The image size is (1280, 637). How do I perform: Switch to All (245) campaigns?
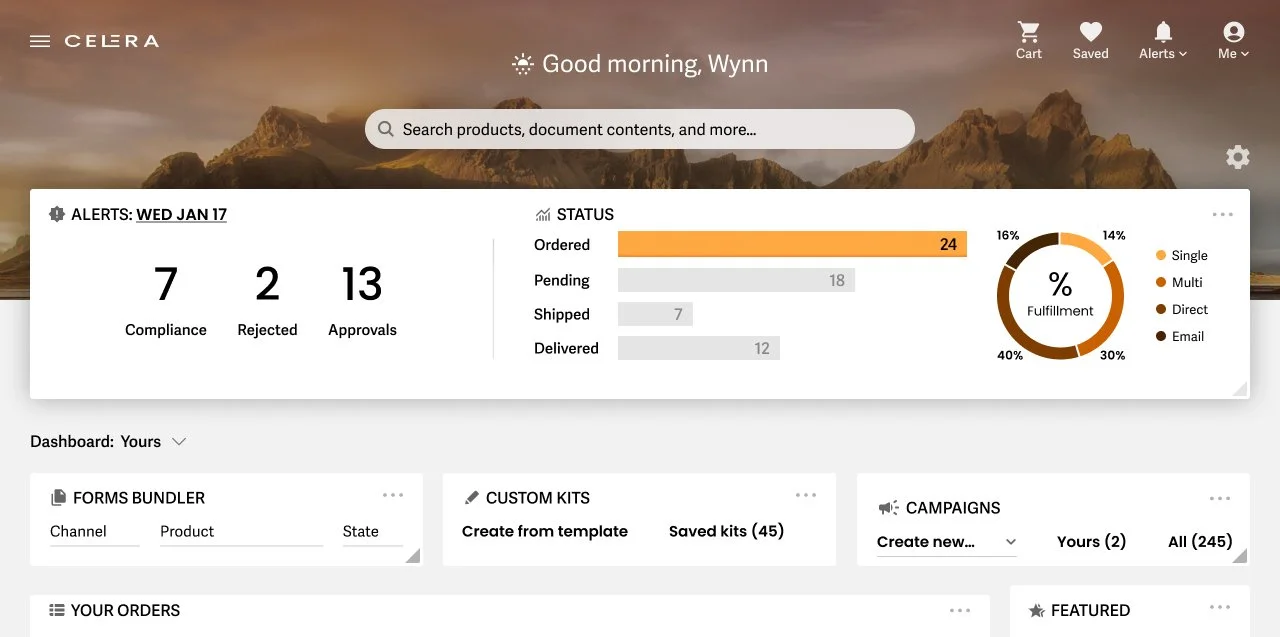1200,541
